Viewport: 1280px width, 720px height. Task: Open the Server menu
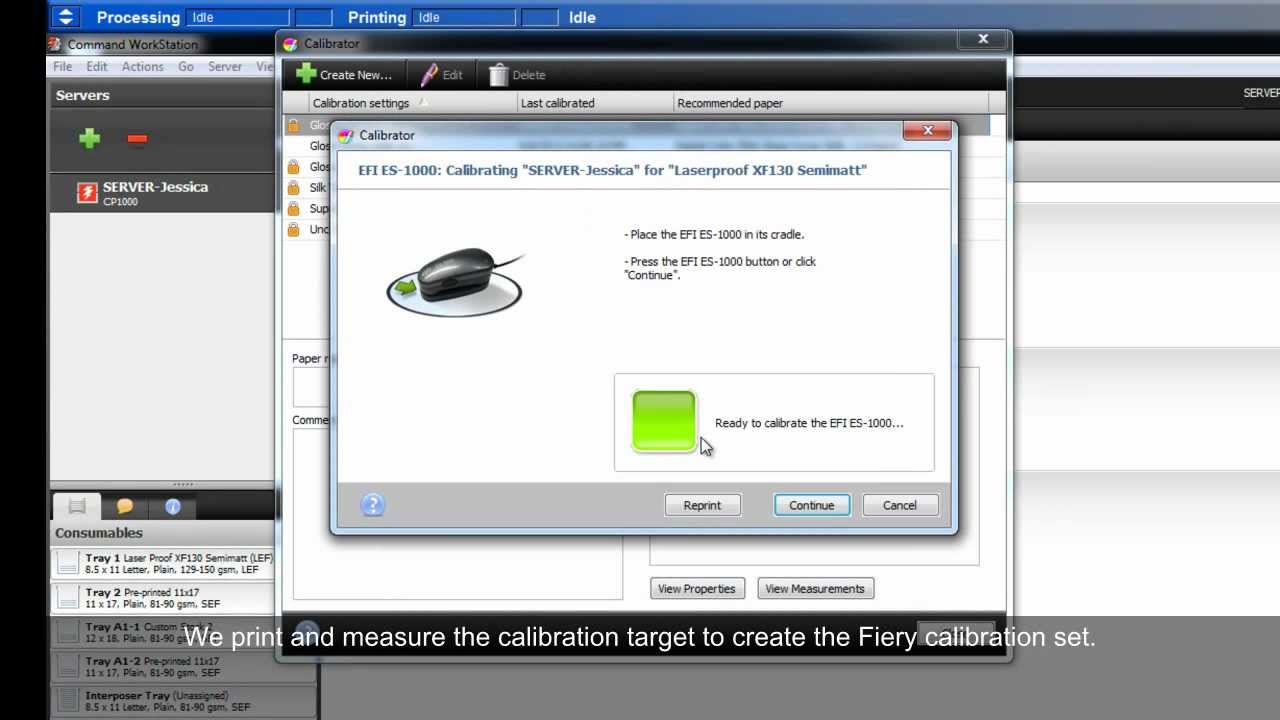(x=225, y=66)
